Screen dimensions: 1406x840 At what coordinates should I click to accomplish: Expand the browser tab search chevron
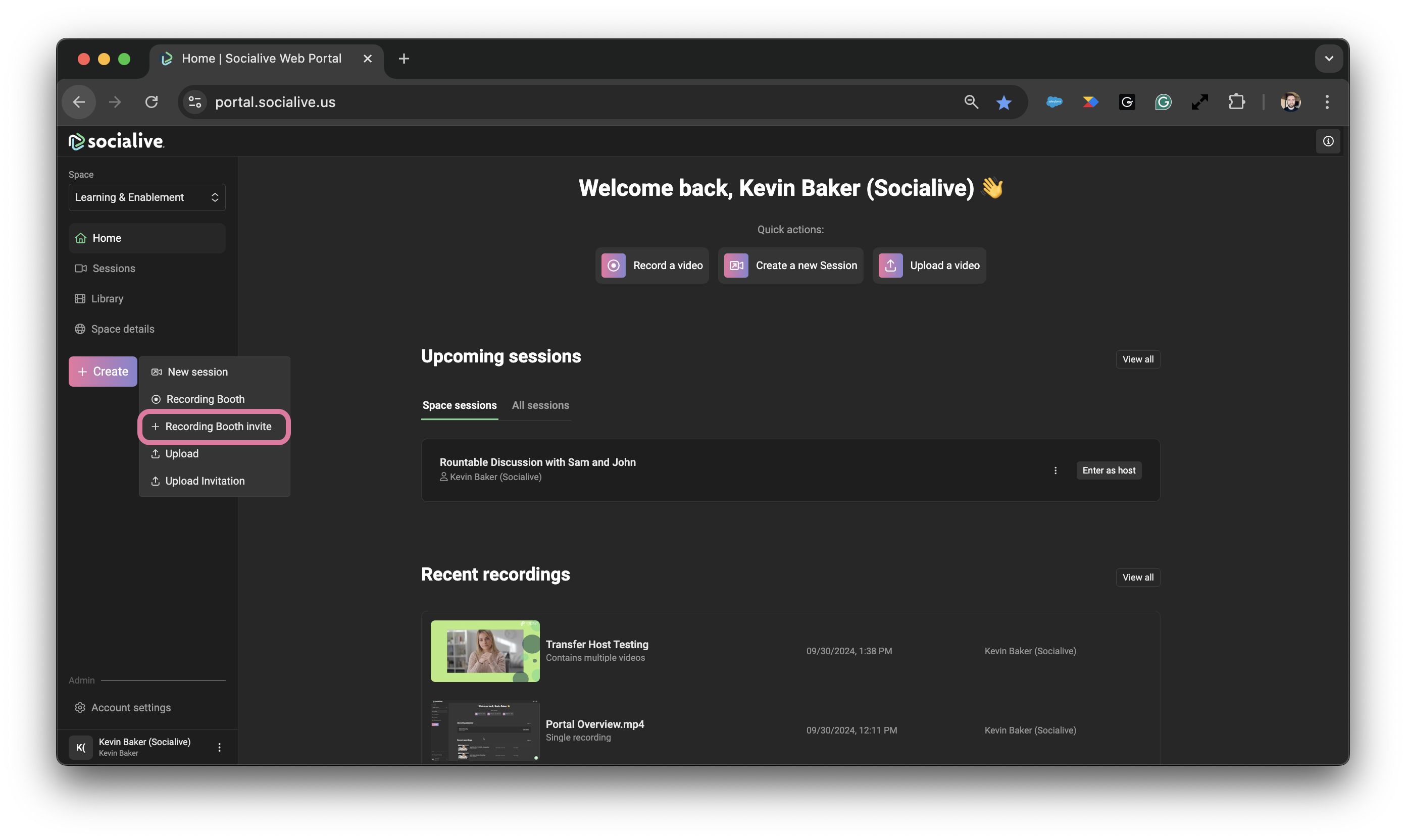point(1328,58)
